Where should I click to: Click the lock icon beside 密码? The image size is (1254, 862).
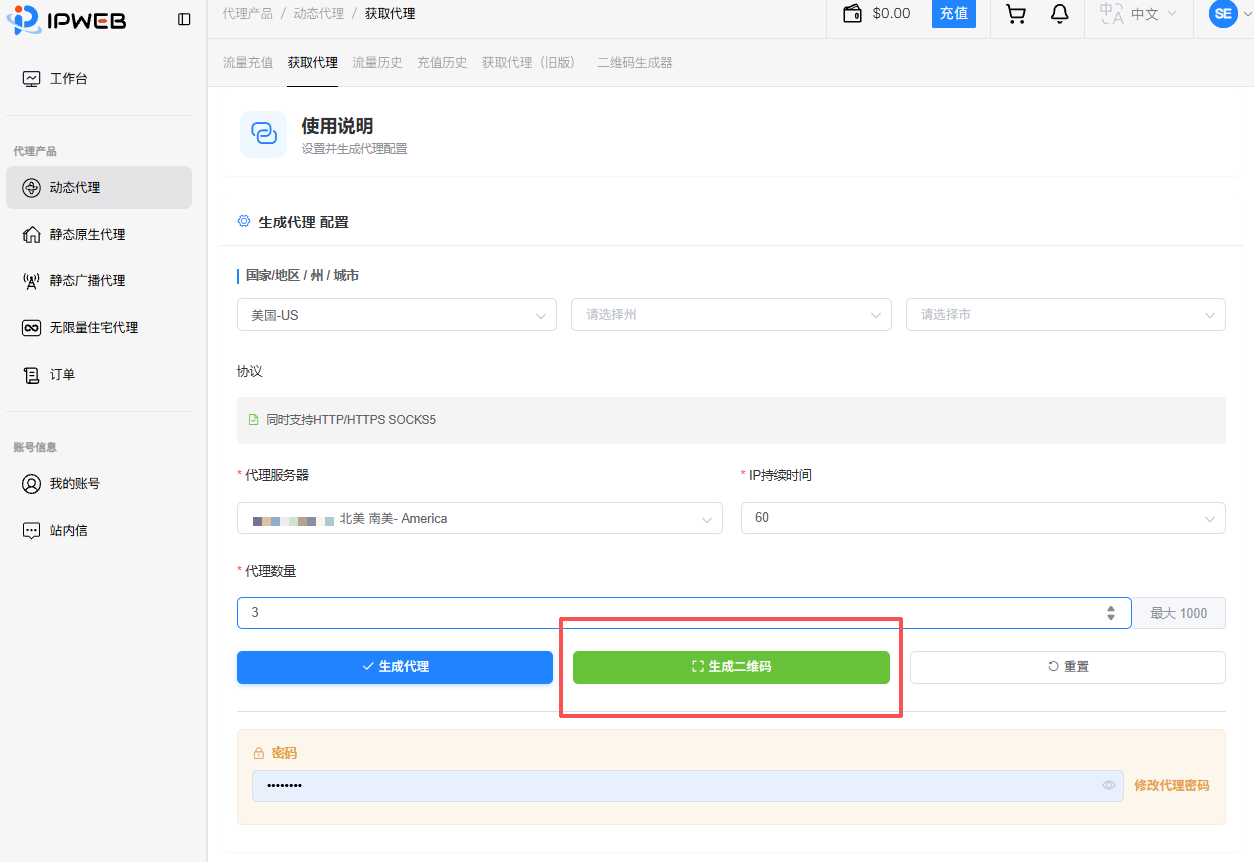[x=258, y=753]
